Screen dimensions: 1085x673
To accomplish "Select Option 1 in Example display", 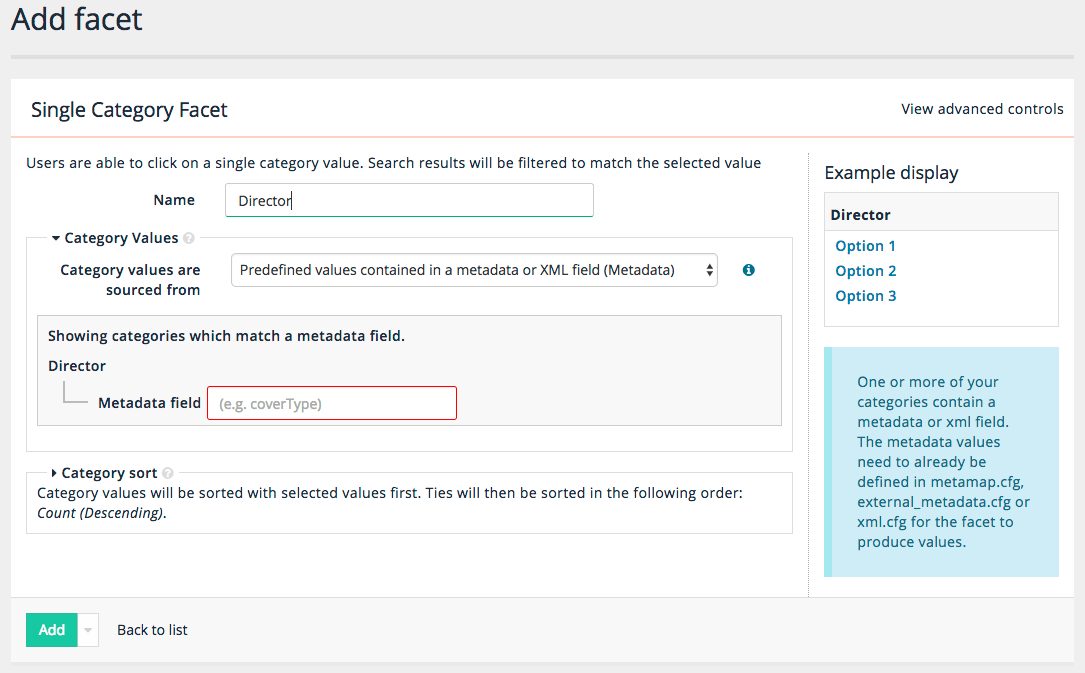I will tap(865, 246).
